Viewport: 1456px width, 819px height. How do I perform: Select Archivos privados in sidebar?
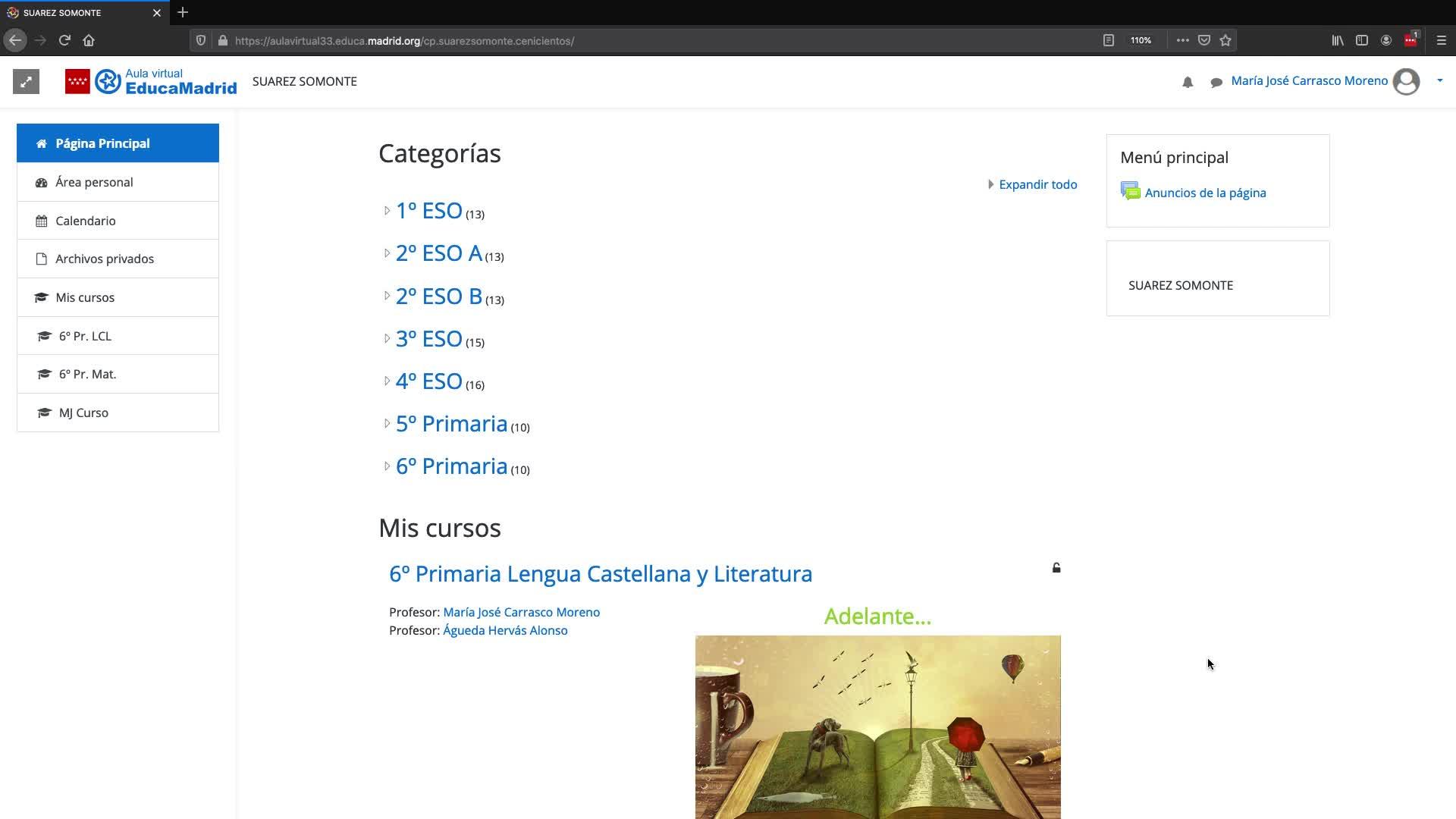(104, 259)
